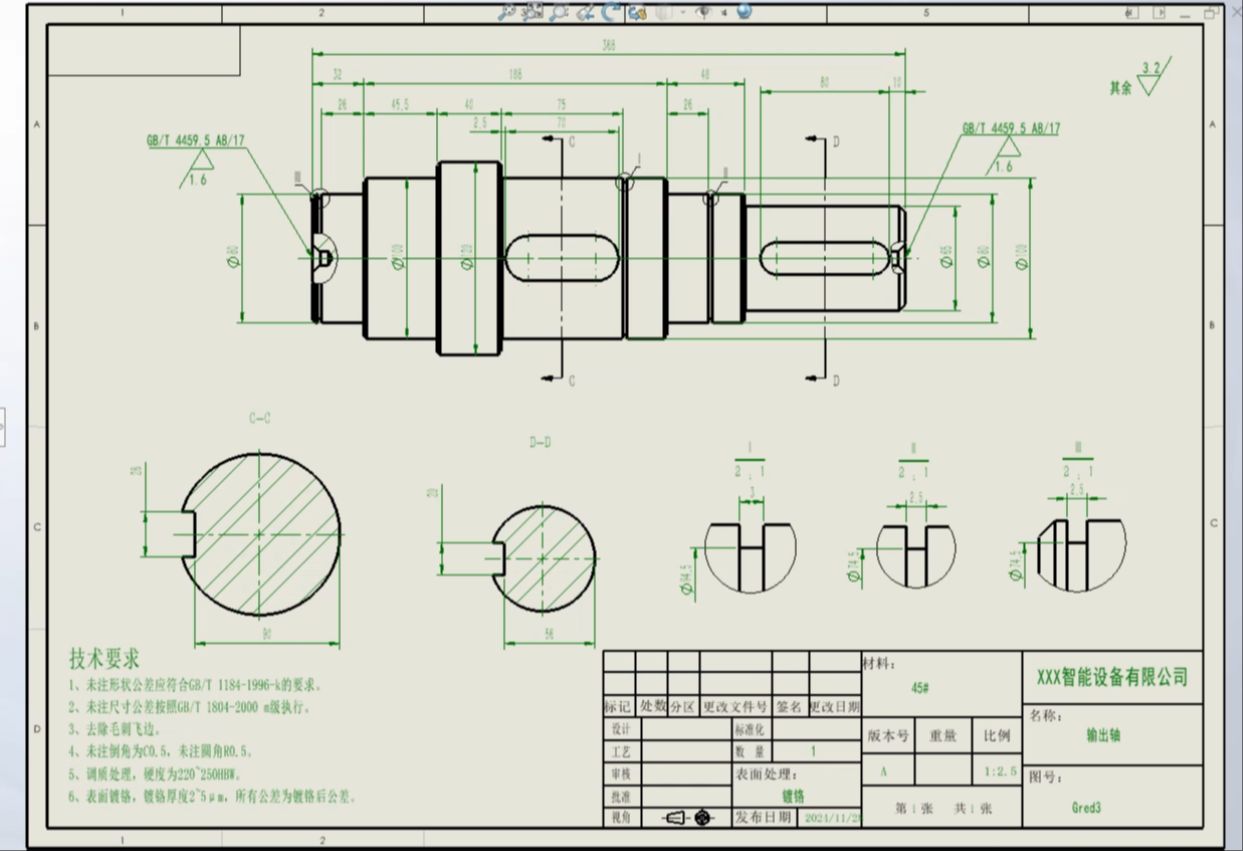Click the Zoom to Fit magnifier icon
1243x851 pixels.
507,12
